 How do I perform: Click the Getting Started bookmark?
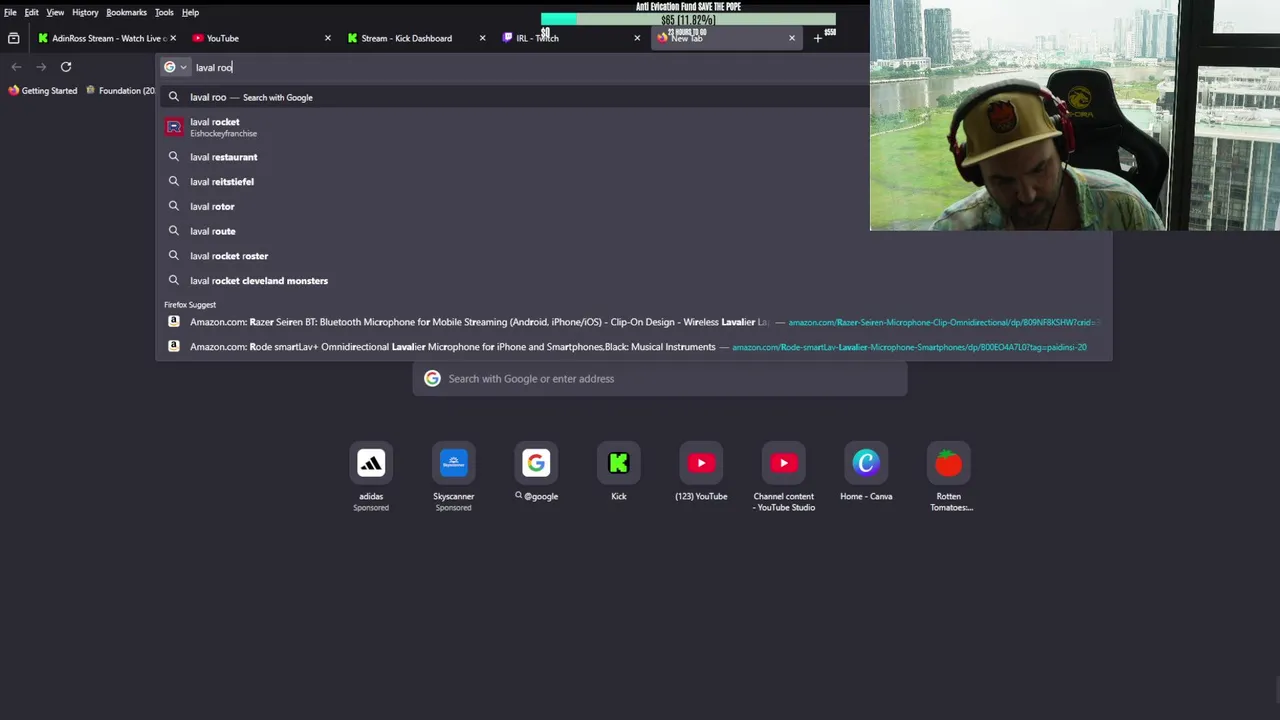click(x=42, y=90)
